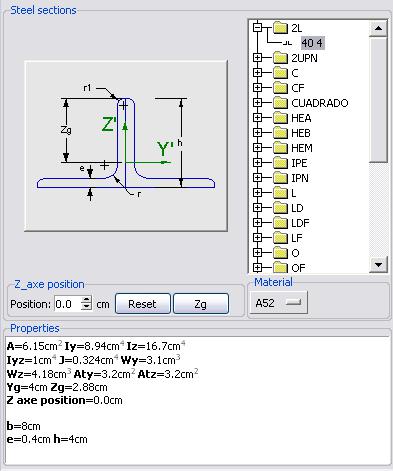Increase Position value with the up stepper
The height and width of the screenshot is (471, 393).
point(87,300)
